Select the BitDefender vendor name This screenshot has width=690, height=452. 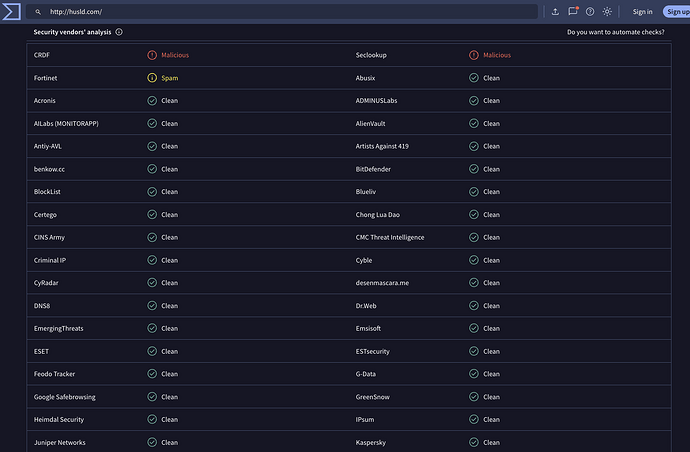point(373,169)
